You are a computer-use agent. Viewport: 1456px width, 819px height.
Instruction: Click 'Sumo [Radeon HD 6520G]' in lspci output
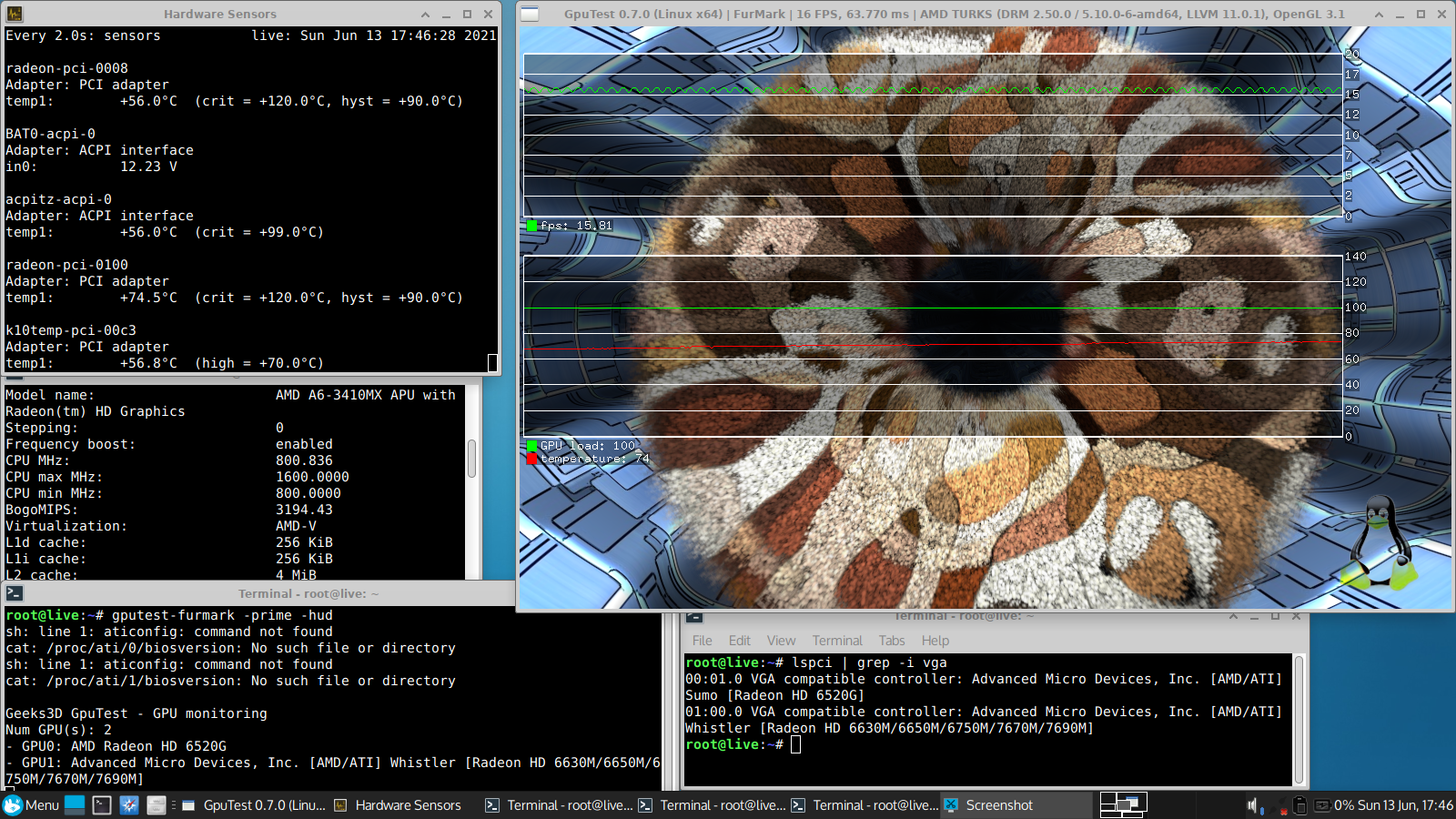tap(774, 695)
